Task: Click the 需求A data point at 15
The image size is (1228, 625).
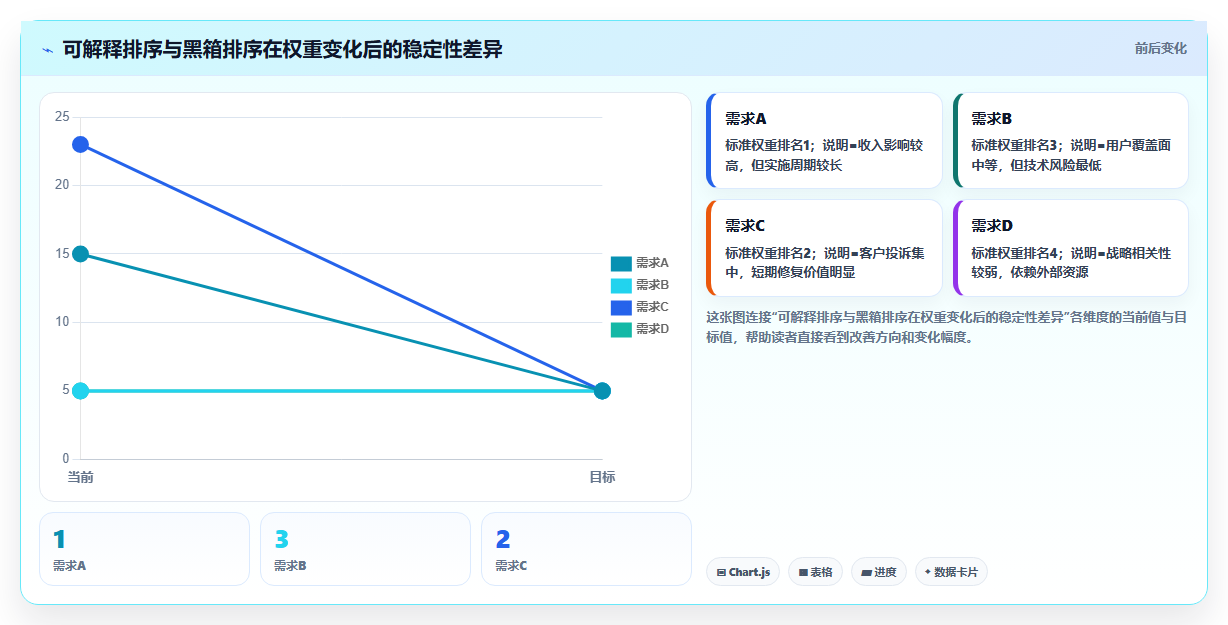Action: click(81, 254)
